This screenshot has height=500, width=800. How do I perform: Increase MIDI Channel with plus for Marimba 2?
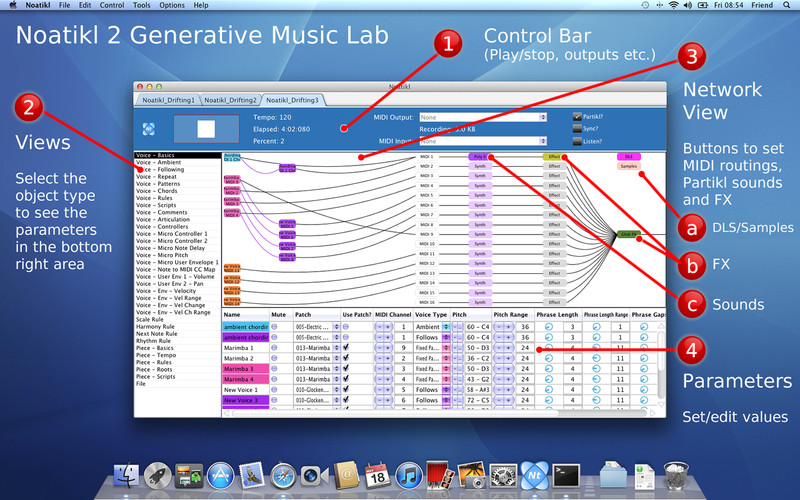point(388,358)
